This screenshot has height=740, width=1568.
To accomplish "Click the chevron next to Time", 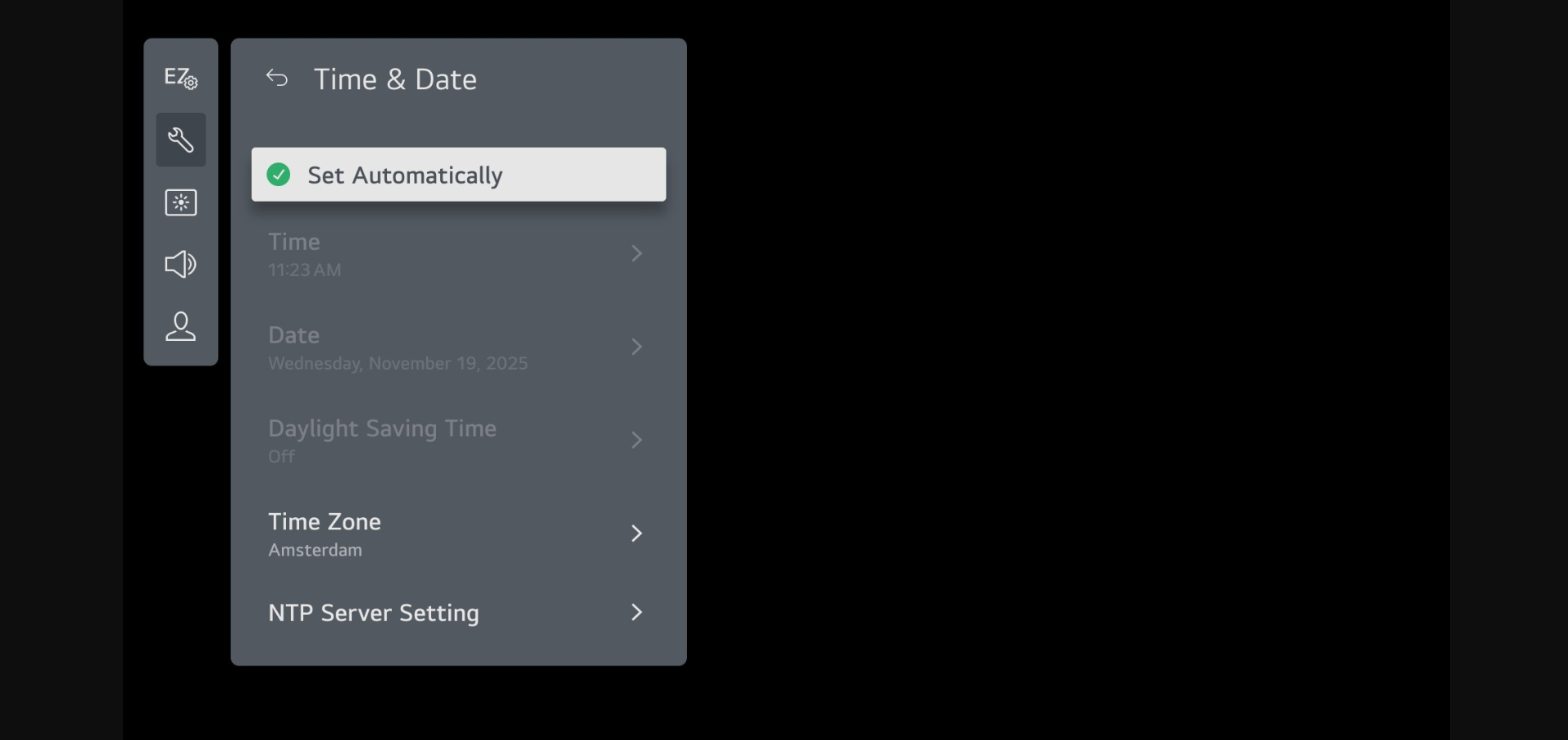I will (x=636, y=253).
